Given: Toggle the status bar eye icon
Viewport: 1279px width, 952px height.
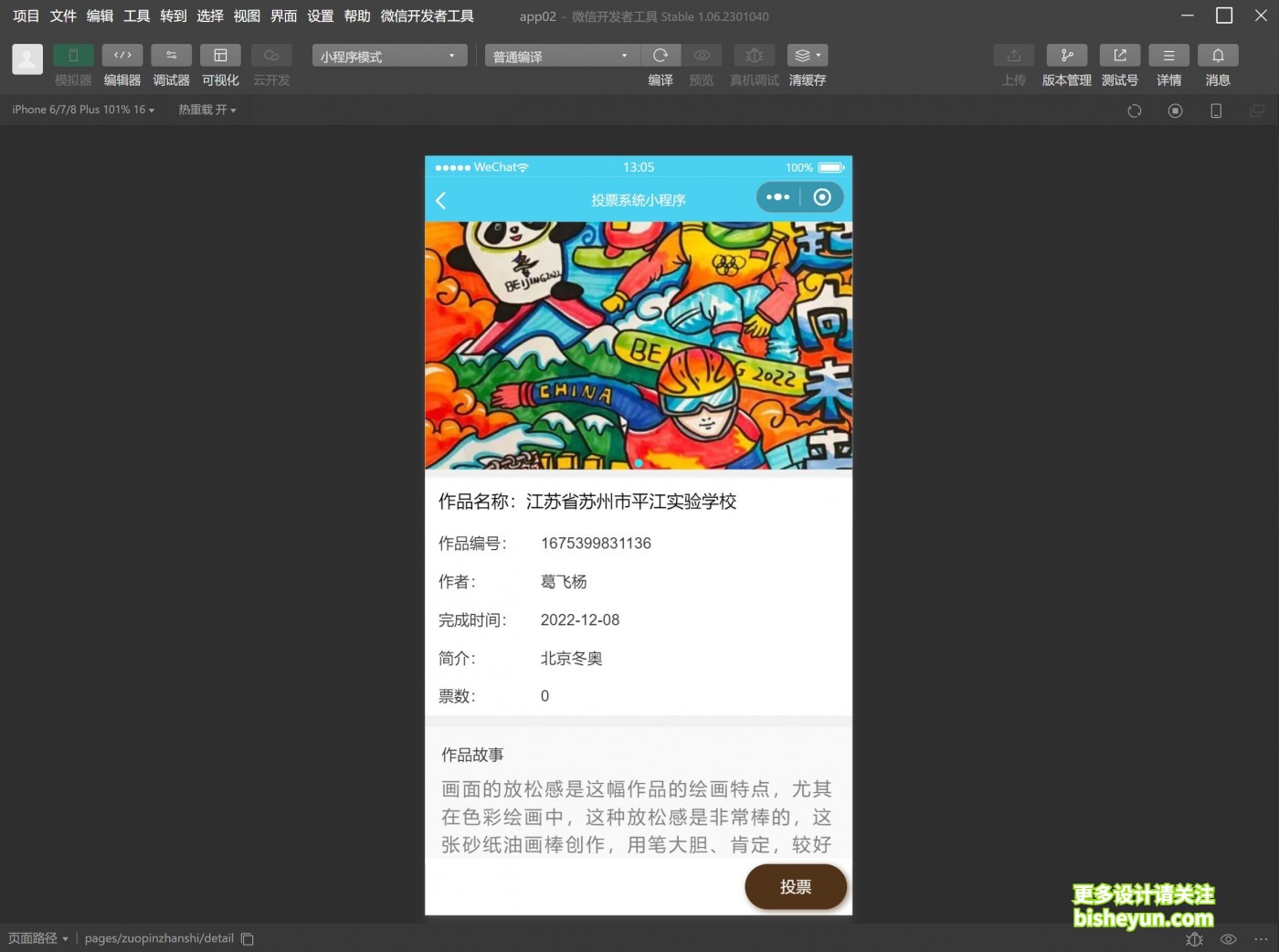Looking at the screenshot, I should pyautogui.click(x=1229, y=939).
